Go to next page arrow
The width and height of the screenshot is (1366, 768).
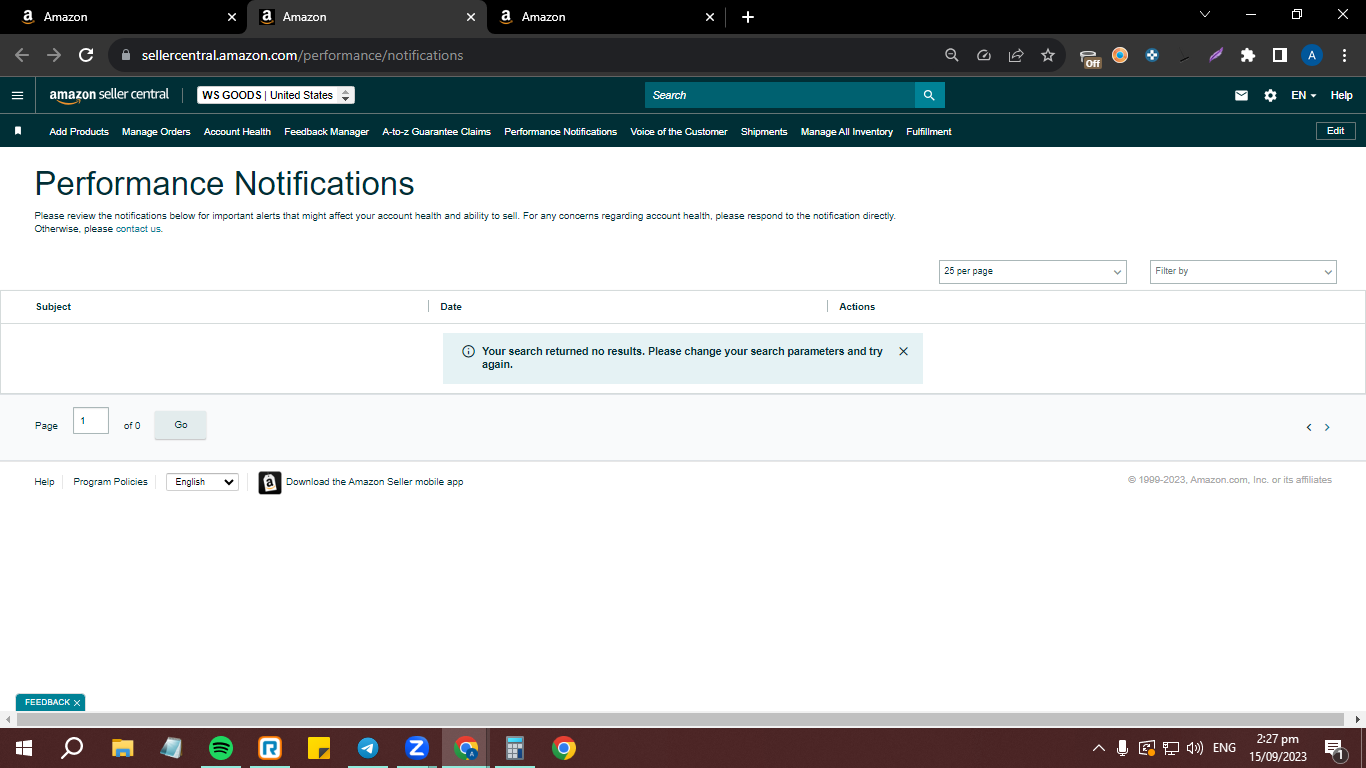point(1327,427)
